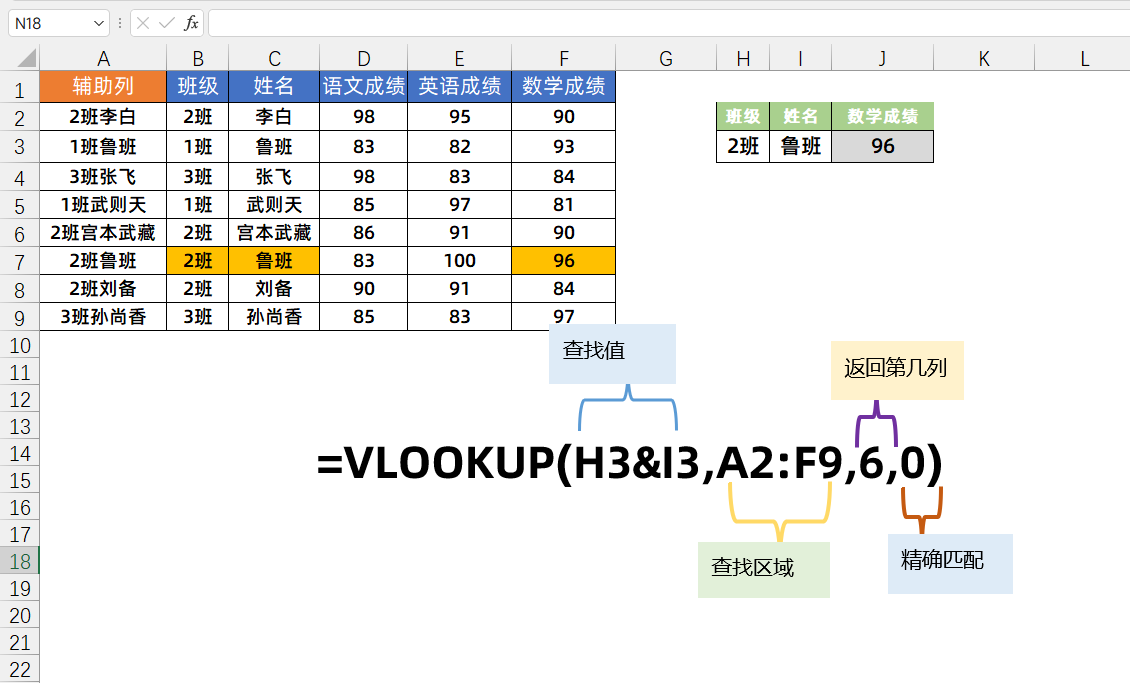Image resolution: width=1130 pixels, height=683 pixels.
Task: Open the Name Box dropdown arrow
Action: click(98, 23)
